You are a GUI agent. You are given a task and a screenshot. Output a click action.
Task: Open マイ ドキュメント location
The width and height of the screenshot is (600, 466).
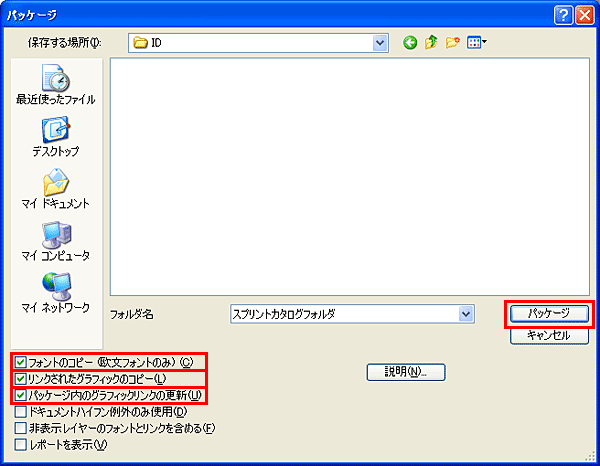[56, 189]
